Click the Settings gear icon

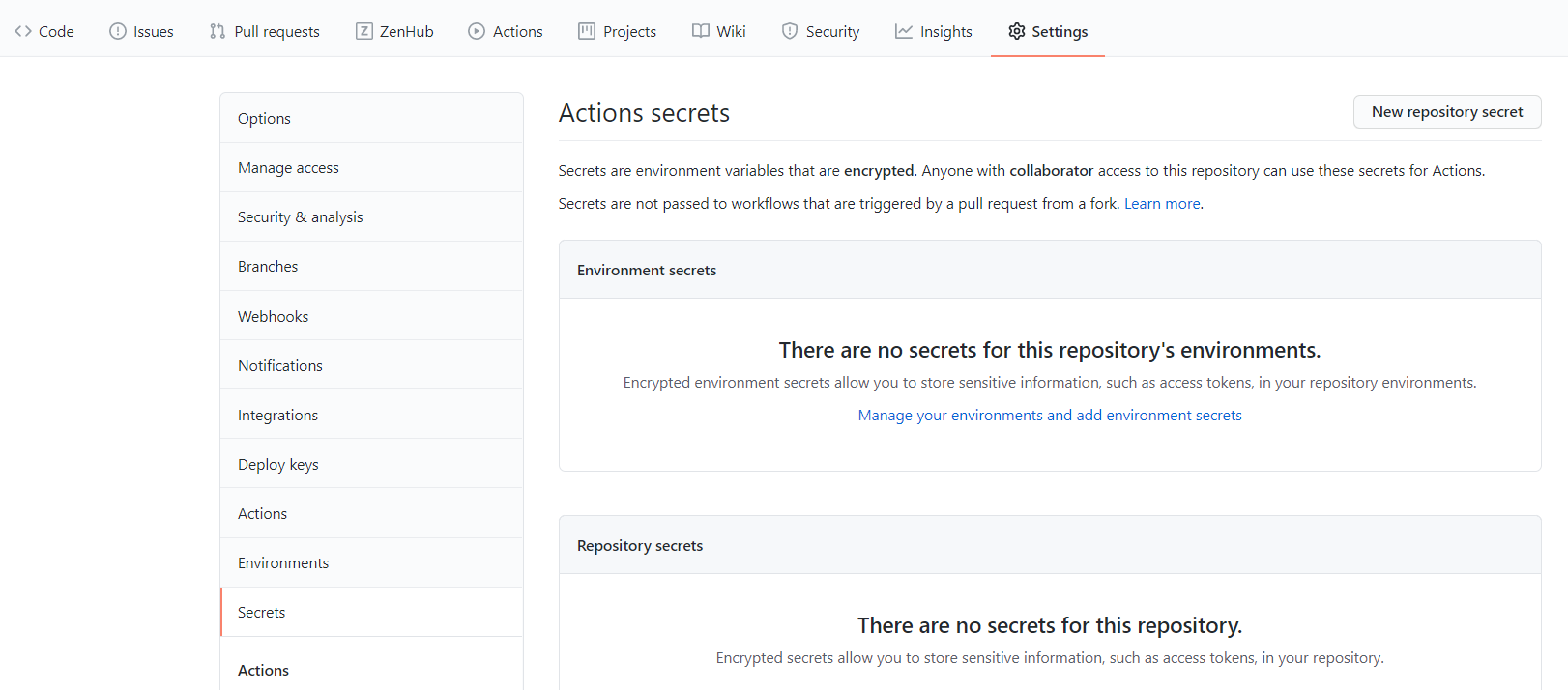coord(1017,31)
